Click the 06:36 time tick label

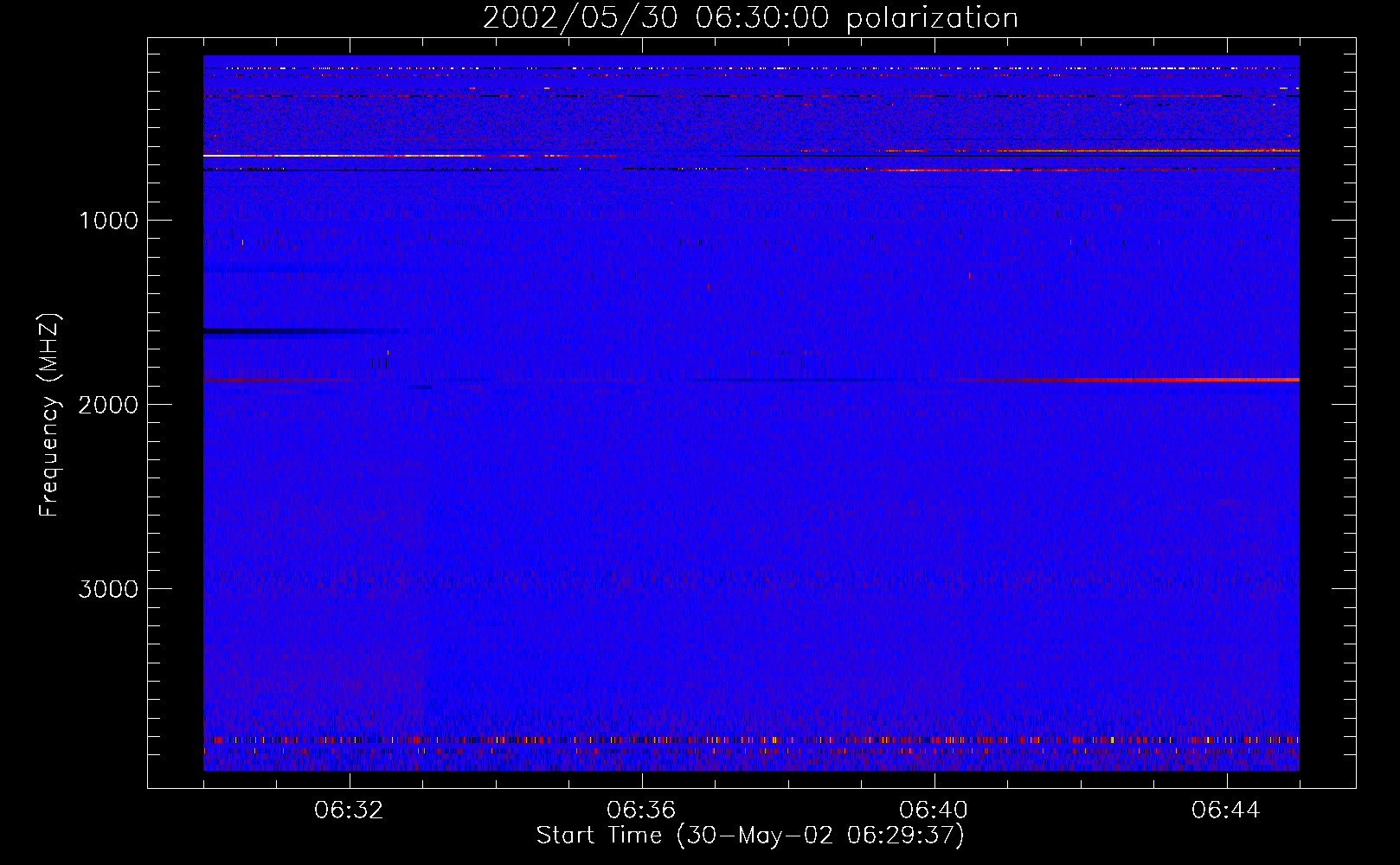(x=641, y=811)
